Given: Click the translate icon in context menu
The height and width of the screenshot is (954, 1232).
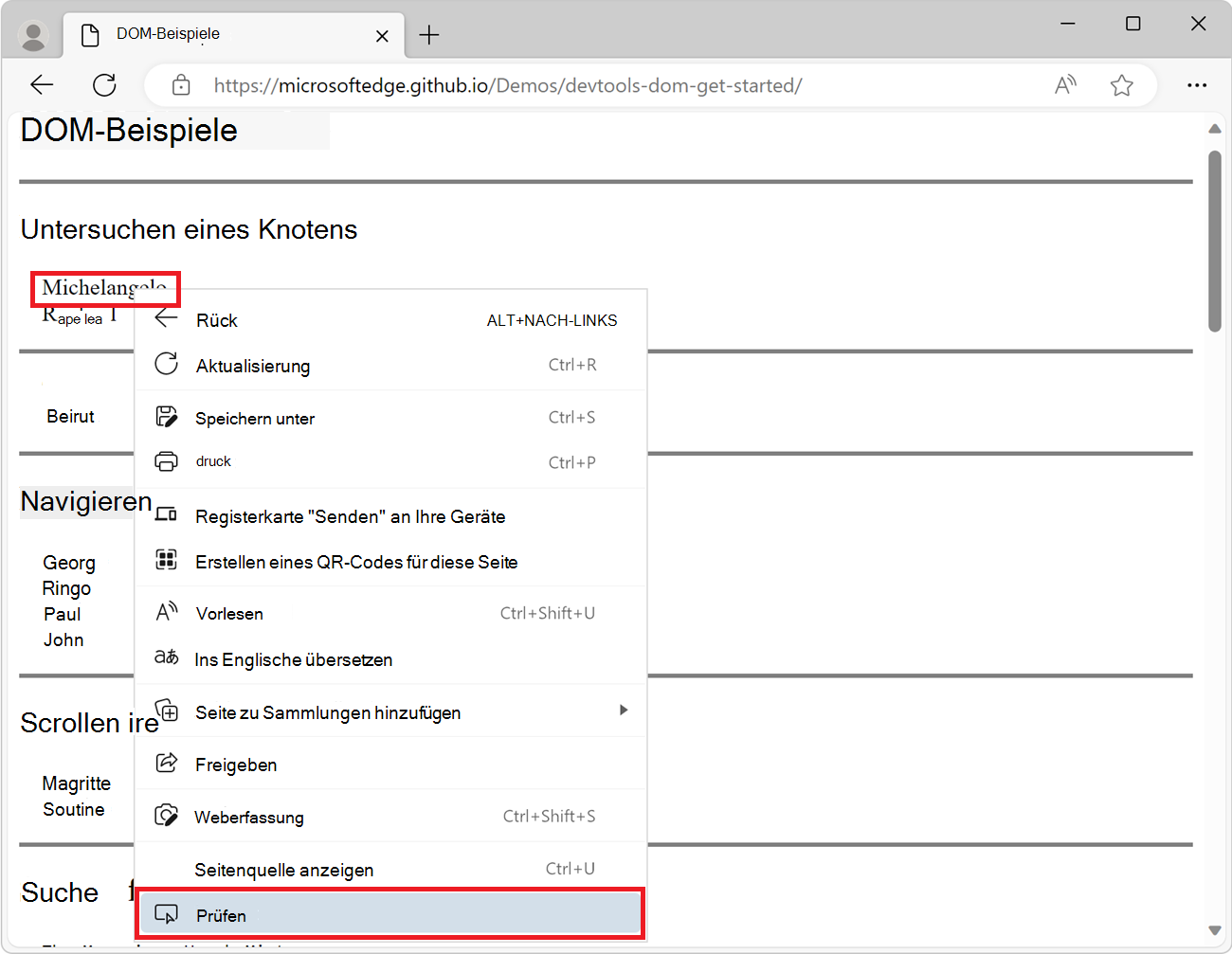Looking at the screenshot, I should tap(167, 657).
